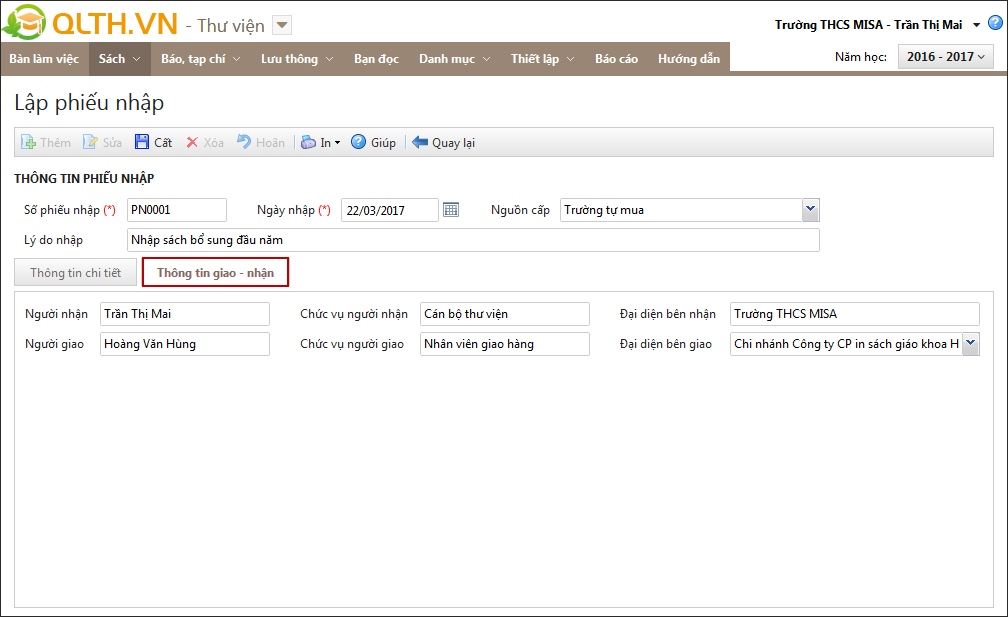Open the Báo cáo menu
The height and width of the screenshot is (617, 1008).
click(x=616, y=59)
